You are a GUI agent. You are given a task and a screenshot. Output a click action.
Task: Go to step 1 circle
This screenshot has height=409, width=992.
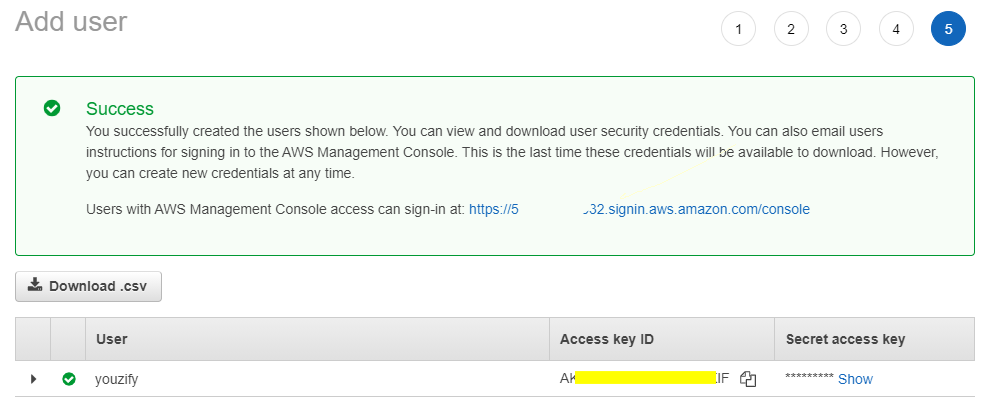click(738, 29)
